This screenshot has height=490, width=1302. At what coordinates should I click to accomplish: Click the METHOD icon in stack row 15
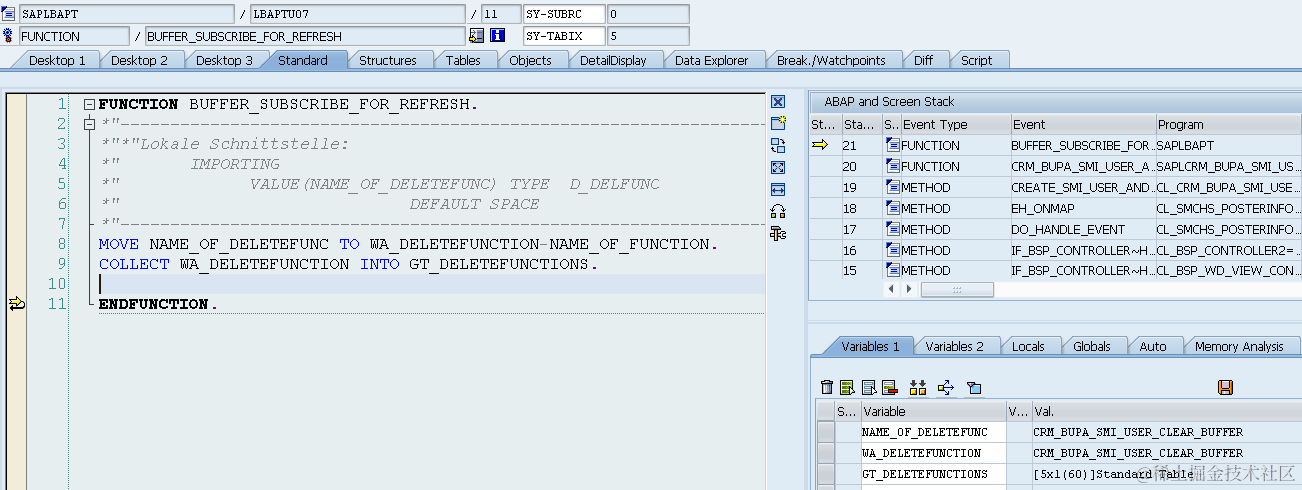click(x=892, y=270)
